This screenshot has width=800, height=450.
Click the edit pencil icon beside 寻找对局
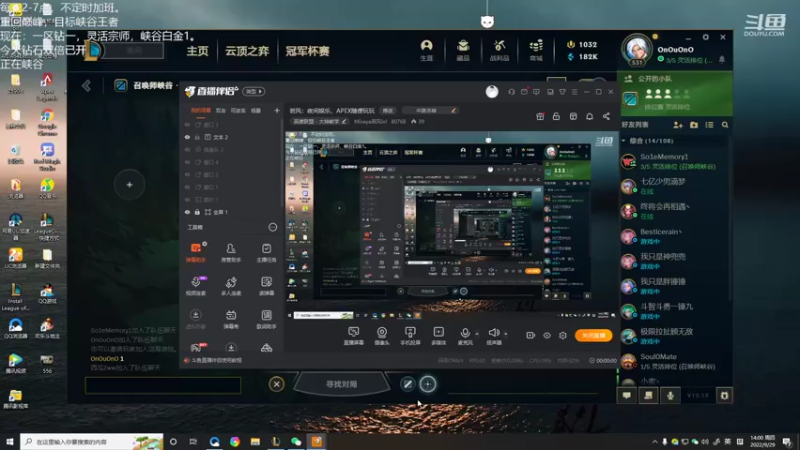[407, 384]
